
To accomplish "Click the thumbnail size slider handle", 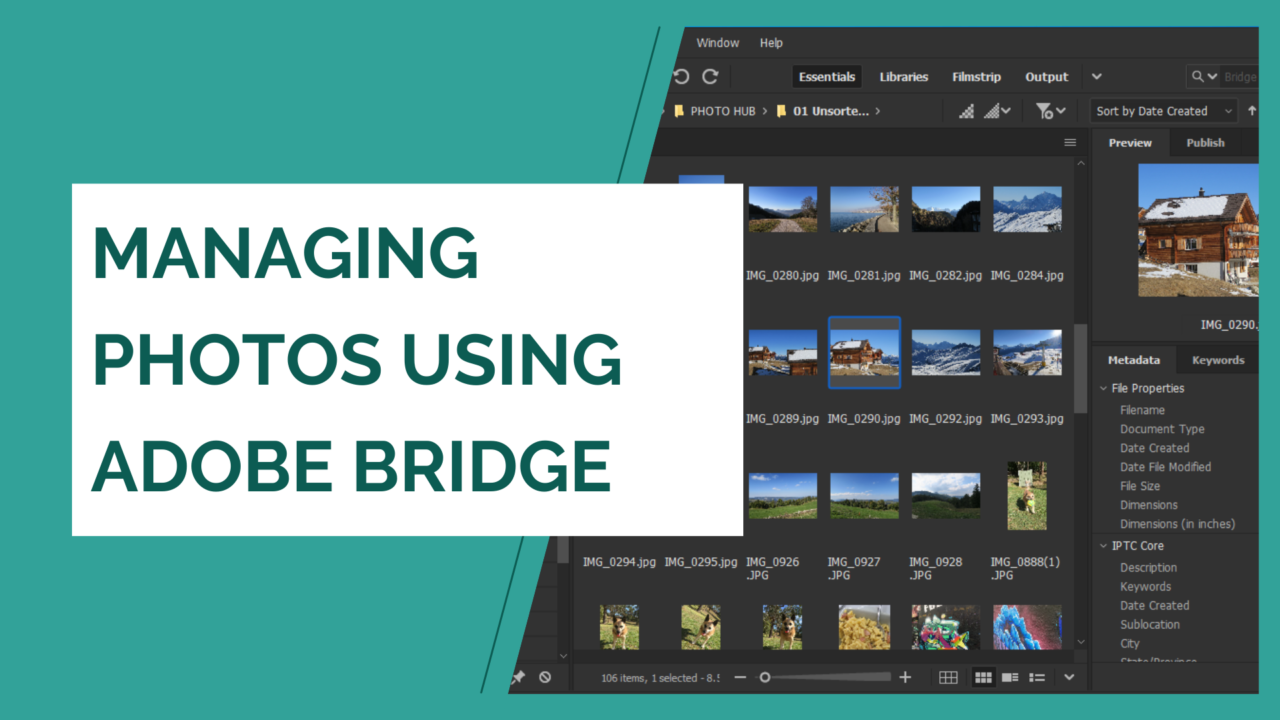I will click(x=765, y=677).
